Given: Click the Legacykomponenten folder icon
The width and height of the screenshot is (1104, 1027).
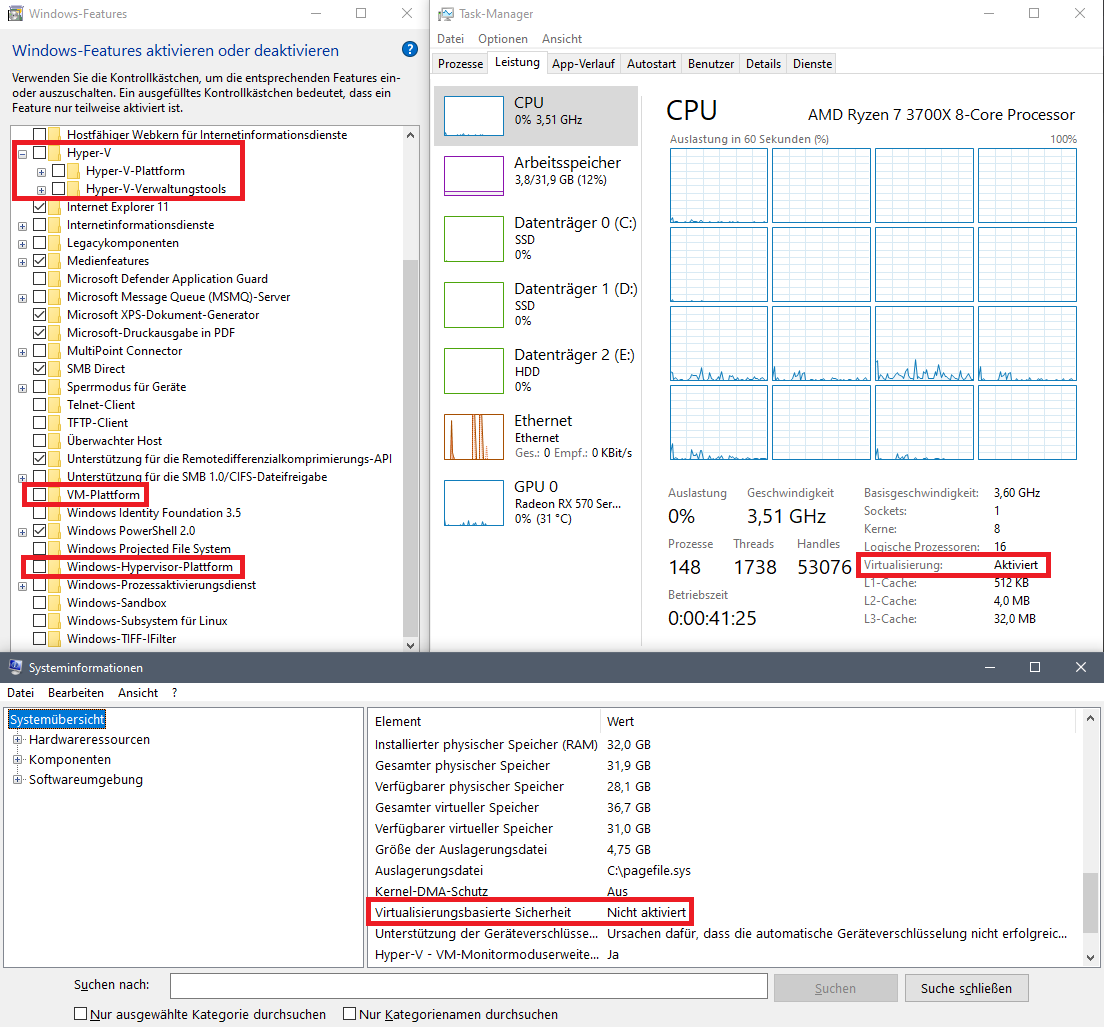Looking at the screenshot, I should click(x=54, y=243).
